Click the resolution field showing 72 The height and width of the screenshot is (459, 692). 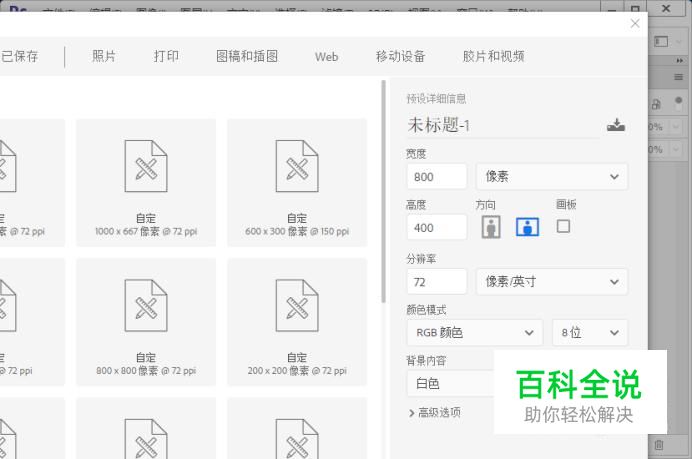(x=436, y=282)
